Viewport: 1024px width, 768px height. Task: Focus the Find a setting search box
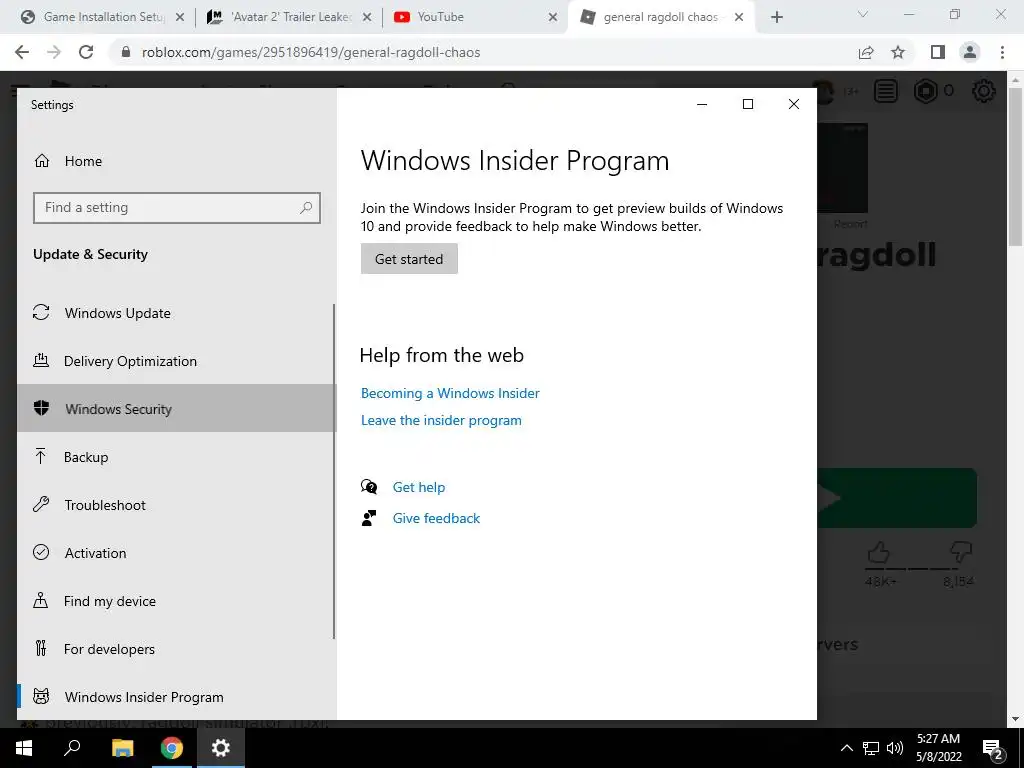click(x=176, y=208)
